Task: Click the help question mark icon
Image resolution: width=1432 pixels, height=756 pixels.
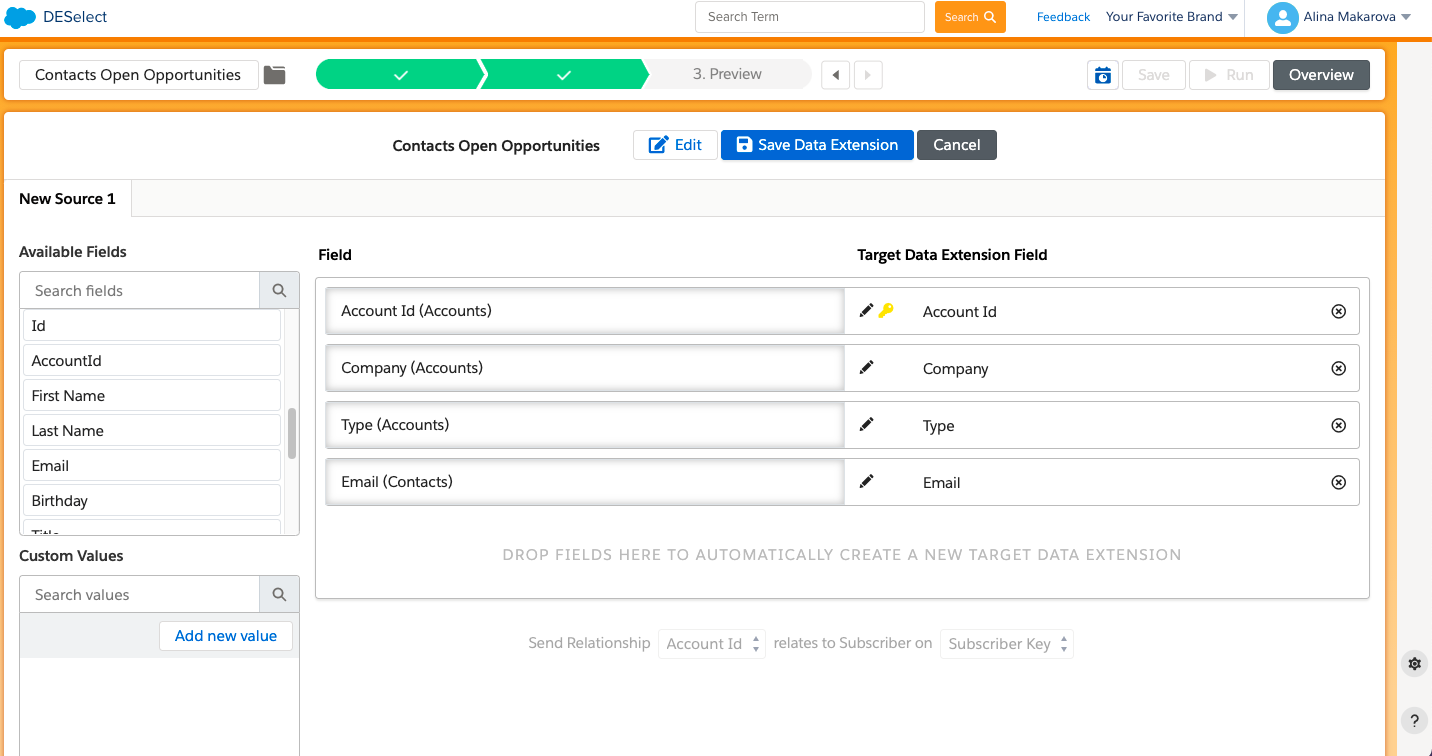Action: point(1414,720)
